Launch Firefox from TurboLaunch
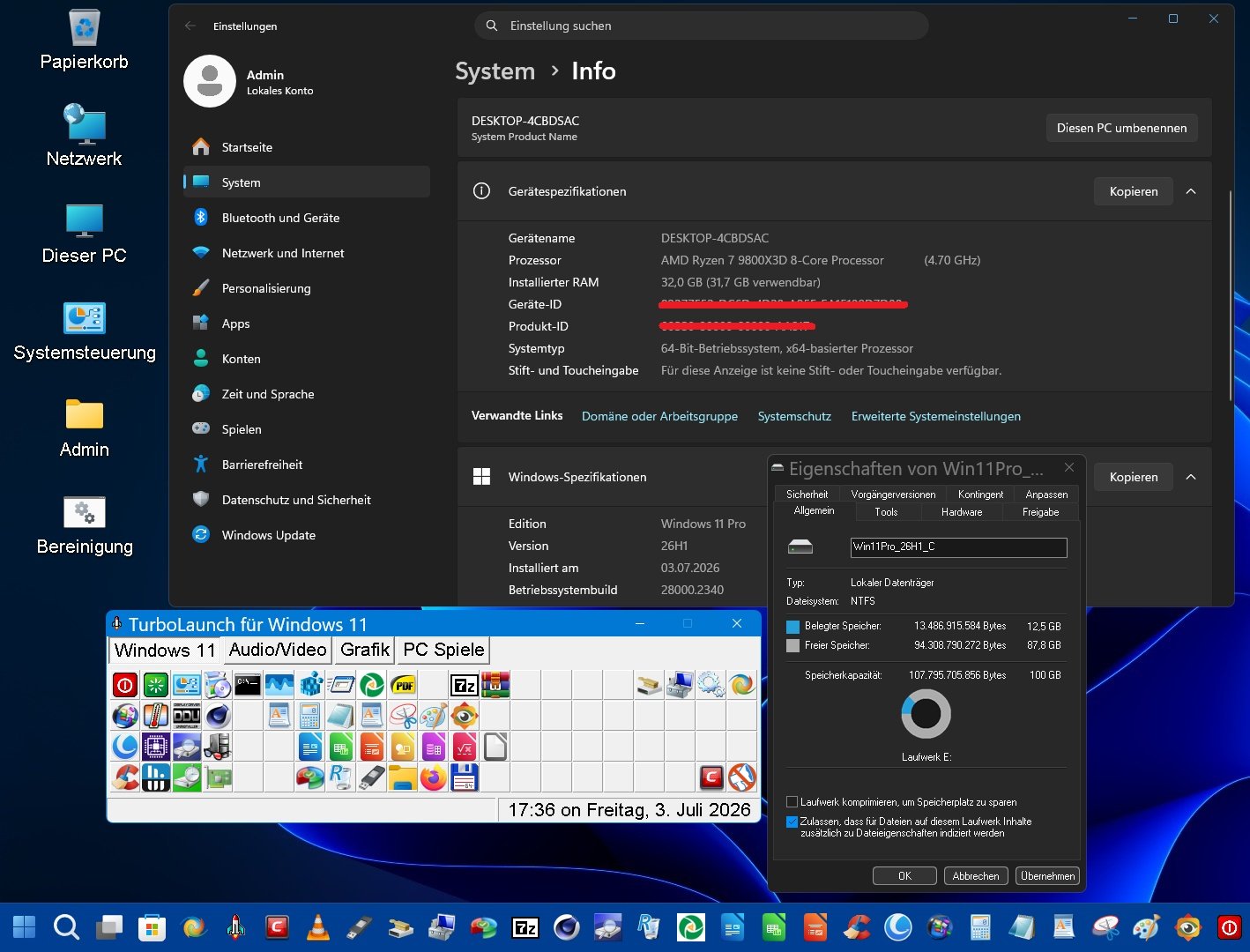Image resolution: width=1250 pixels, height=952 pixels. [434, 777]
